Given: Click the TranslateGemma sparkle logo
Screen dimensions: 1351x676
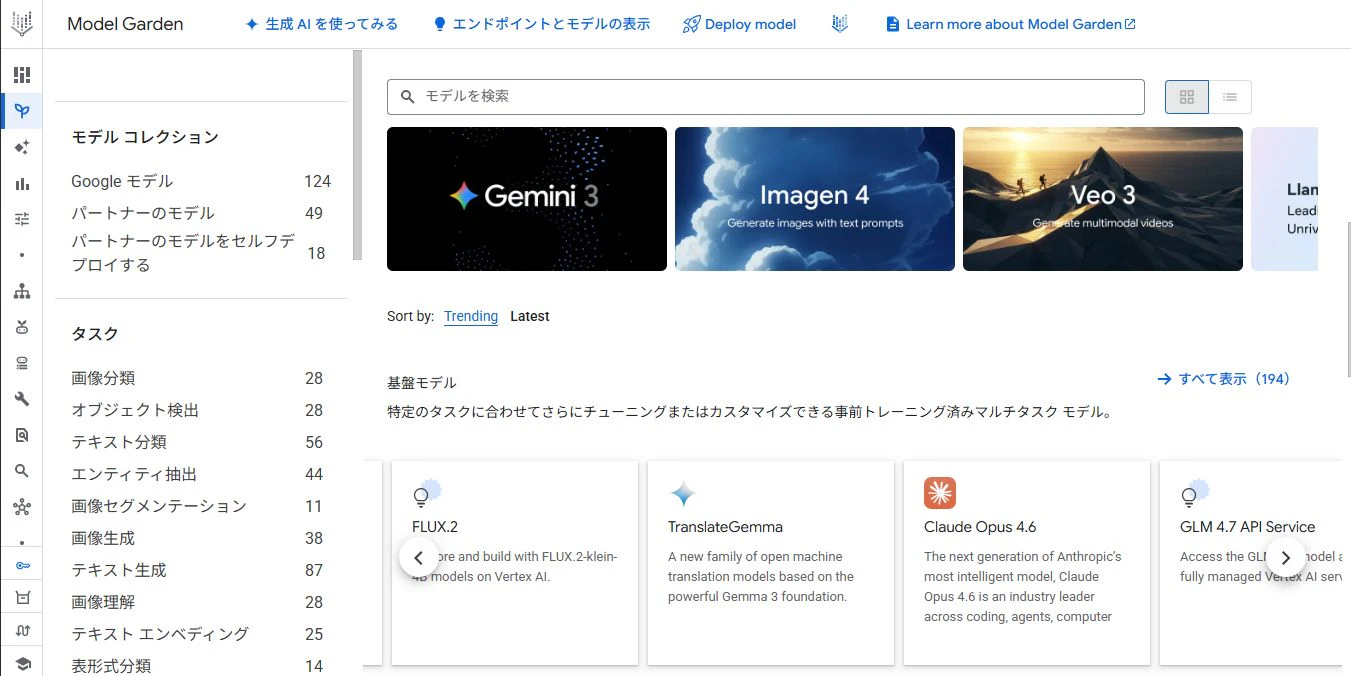Looking at the screenshot, I should click(683, 493).
